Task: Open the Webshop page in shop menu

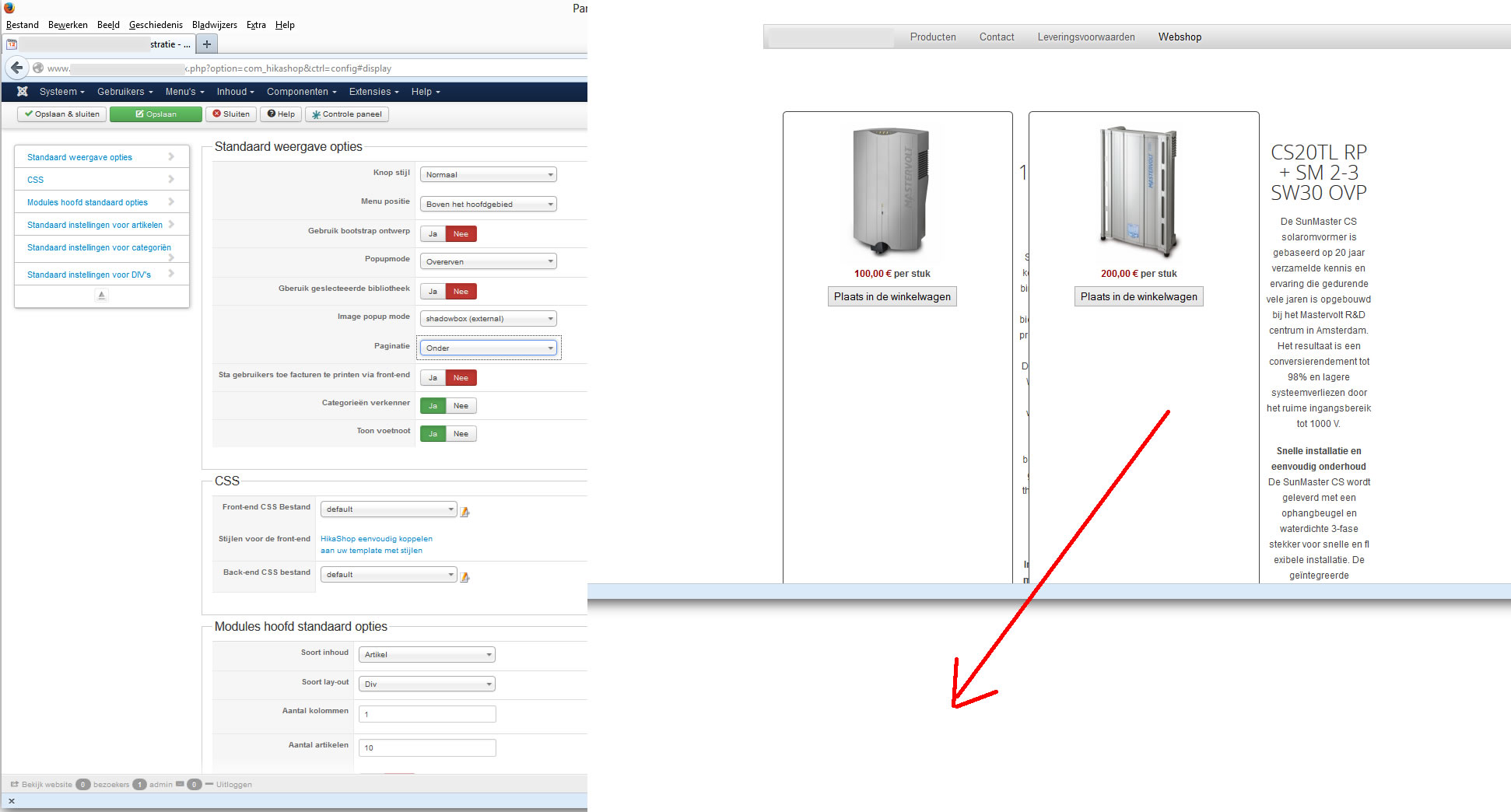Action: point(1180,37)
